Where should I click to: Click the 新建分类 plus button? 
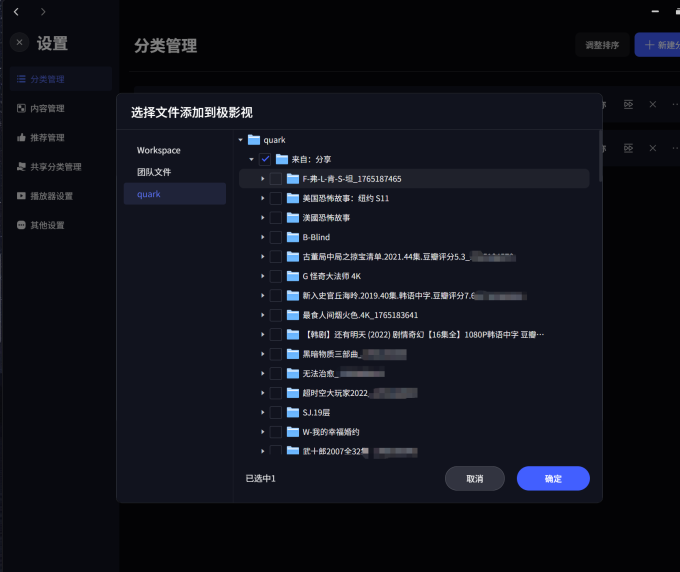[x=657, y=45]
